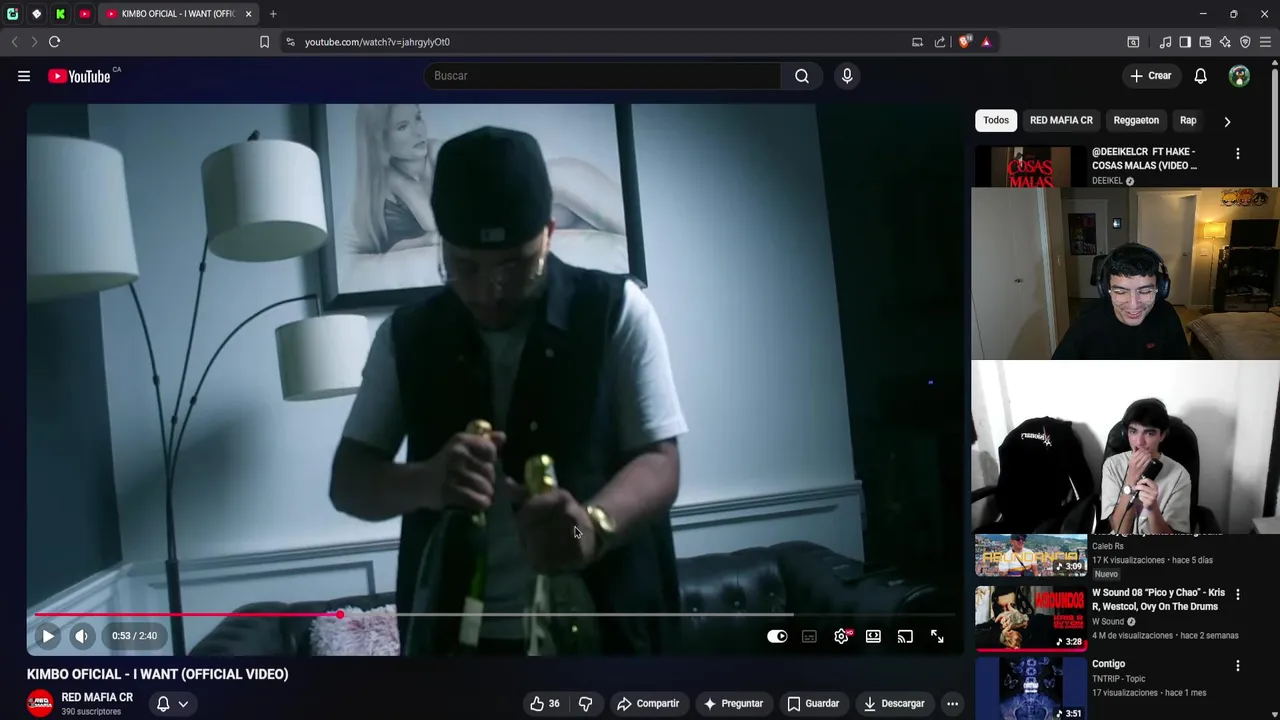This screenshot has width=1280, height=720.
Task: Open the YouTube notifications bell
Action: 1201,76
